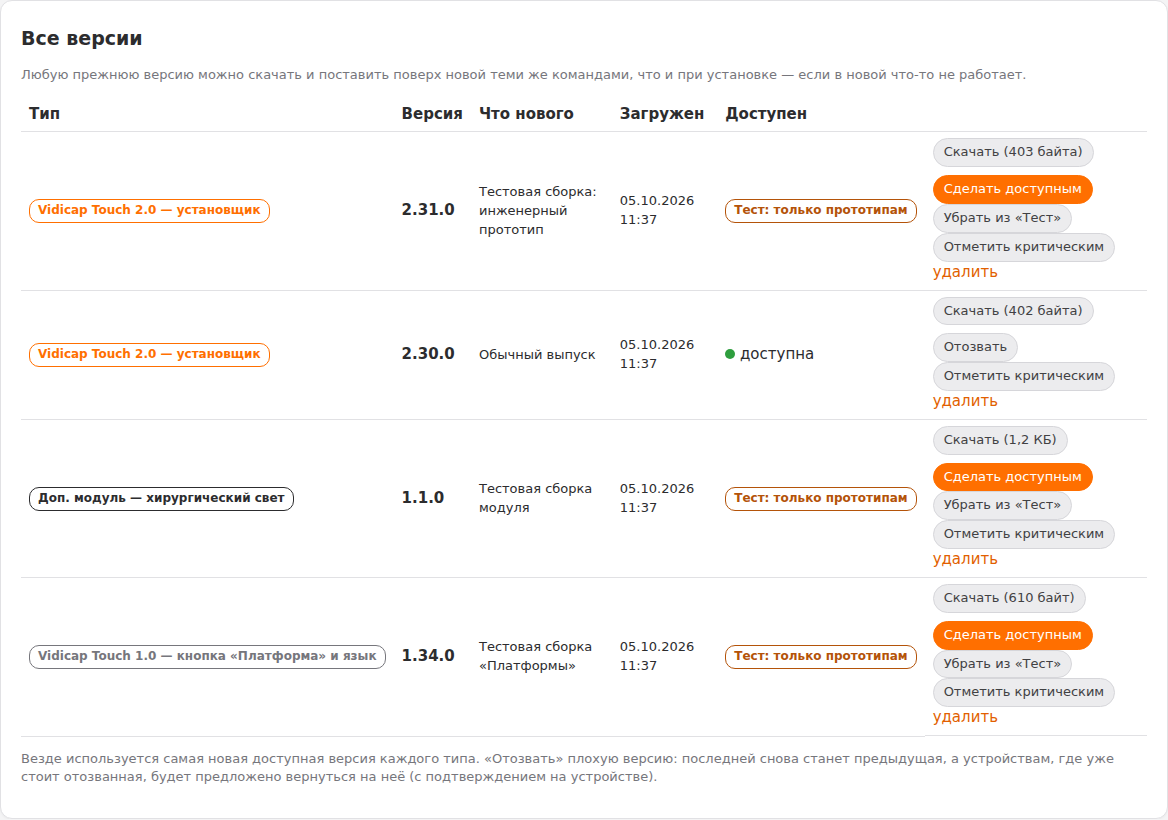Click «Сделать доступным» for version 1.1.0

point(1012,477)
